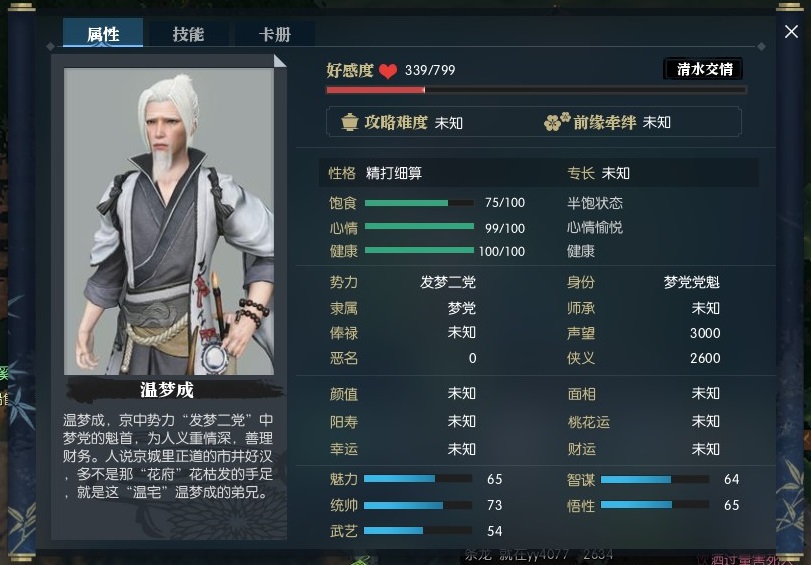The image size is (811, 565).
Task: Click the 清水交情 relationship button
Action: click(x=703, y=69)
